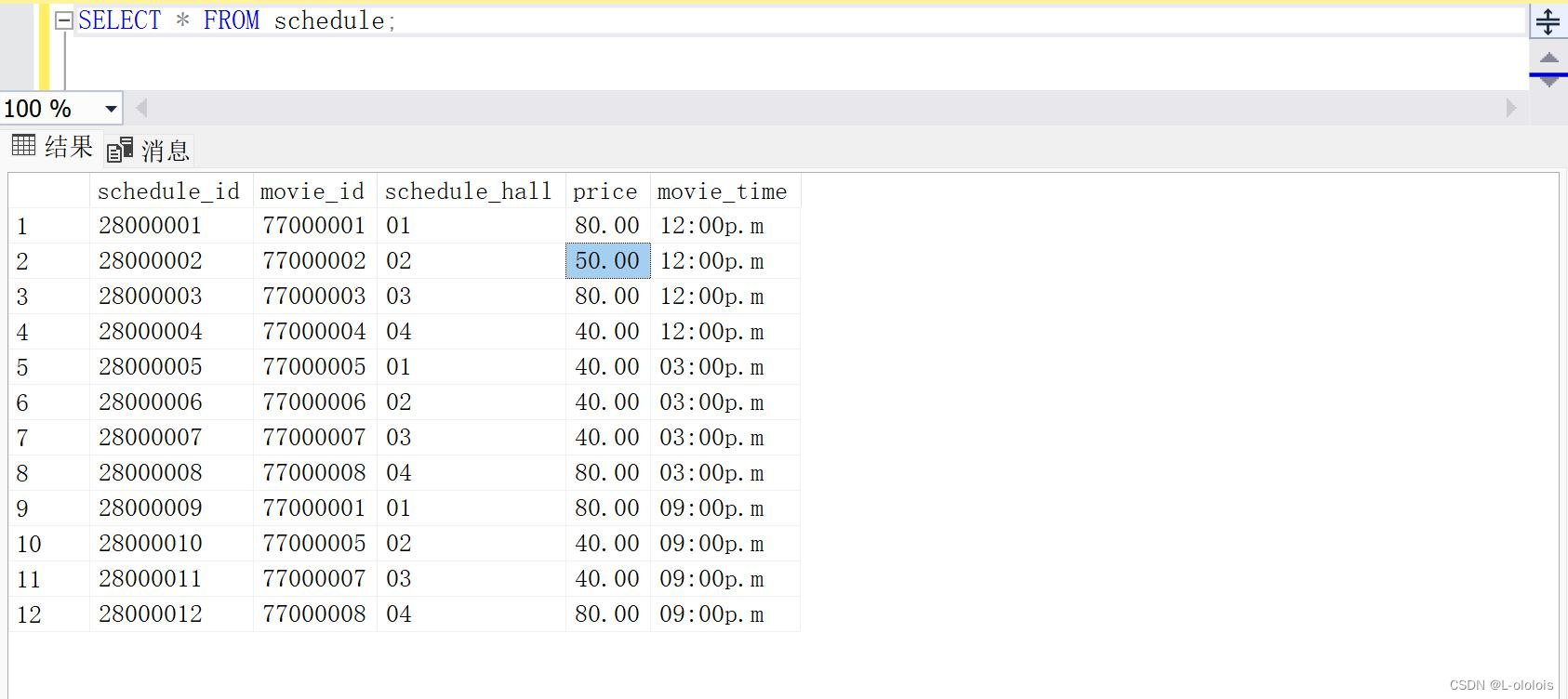Image resolution: width=1568 pixels, height=699 pixels.
Task: Select row number 6 header
Action: click(x=49, y=402)
